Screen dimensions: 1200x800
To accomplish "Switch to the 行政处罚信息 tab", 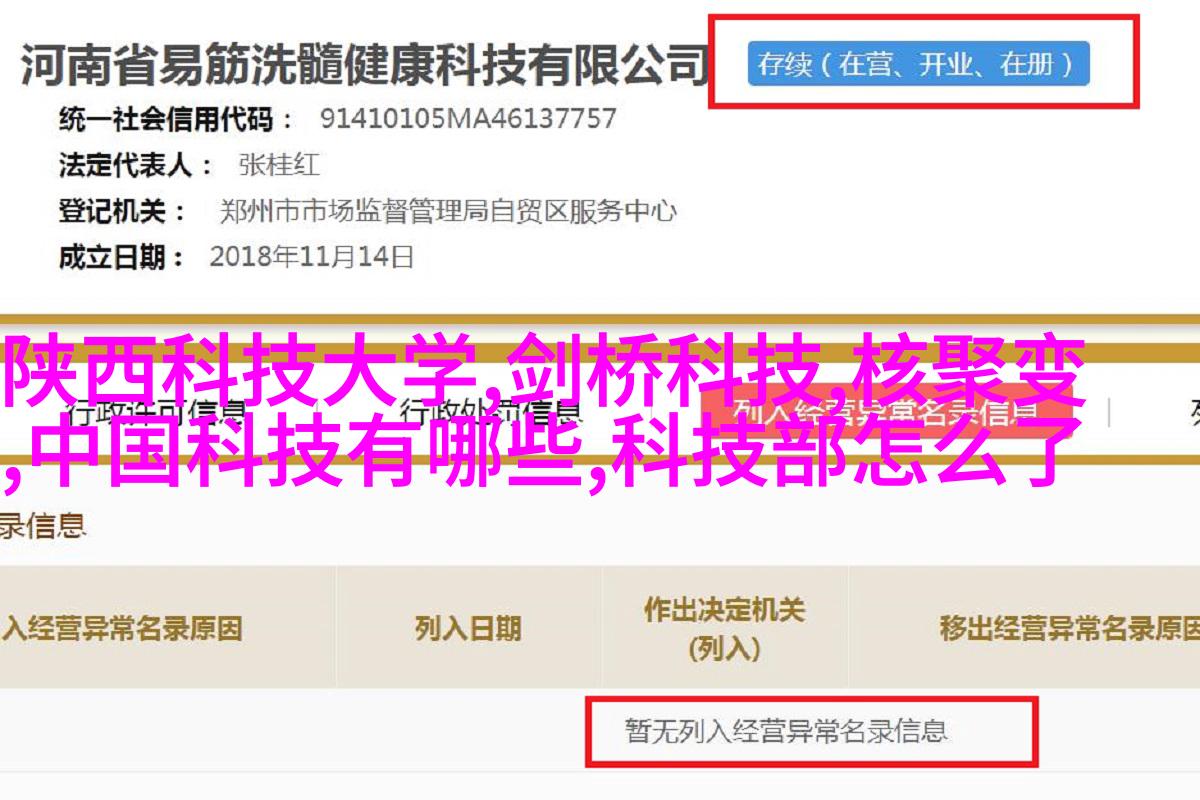I will [x=490, y=411].
